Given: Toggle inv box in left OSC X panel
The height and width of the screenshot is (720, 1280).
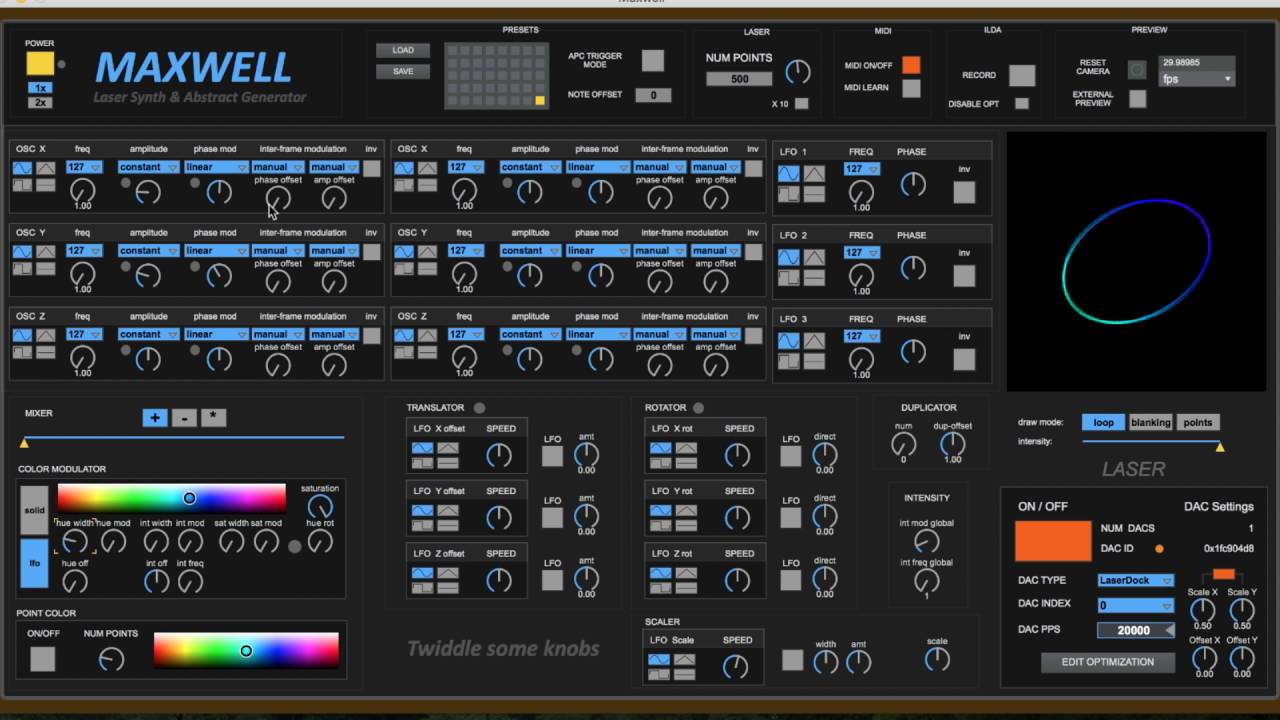Looking at the screenshot, I should click(x=371, y=169).
